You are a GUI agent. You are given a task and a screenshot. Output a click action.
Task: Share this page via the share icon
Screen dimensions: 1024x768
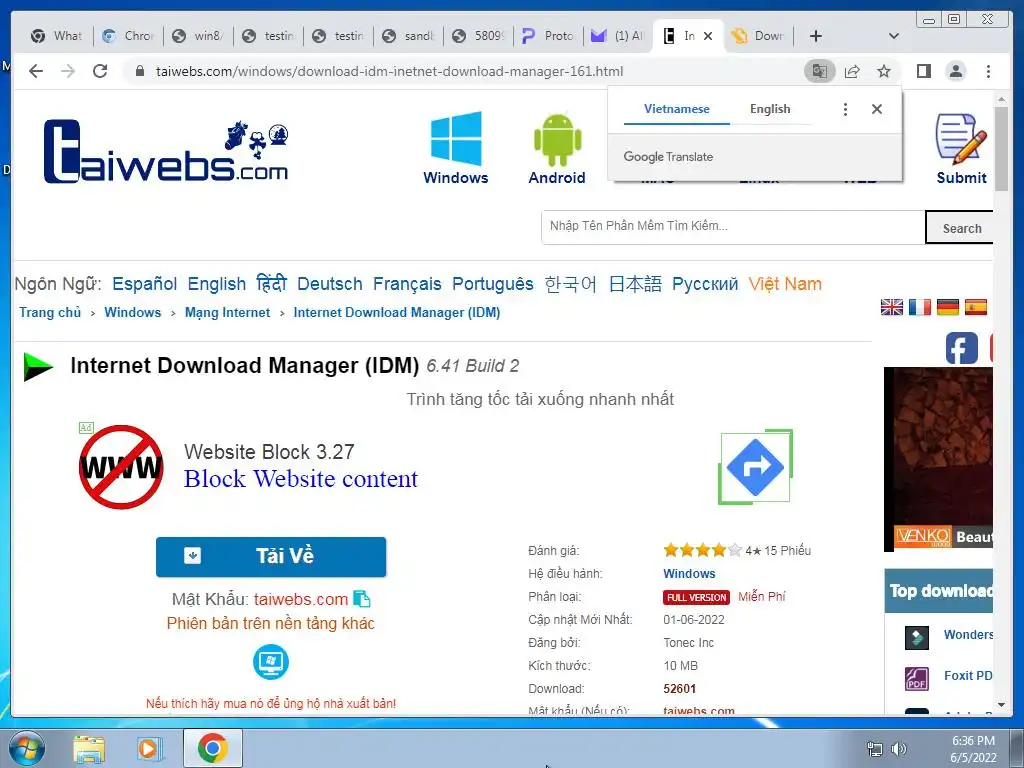pos(852,71)
